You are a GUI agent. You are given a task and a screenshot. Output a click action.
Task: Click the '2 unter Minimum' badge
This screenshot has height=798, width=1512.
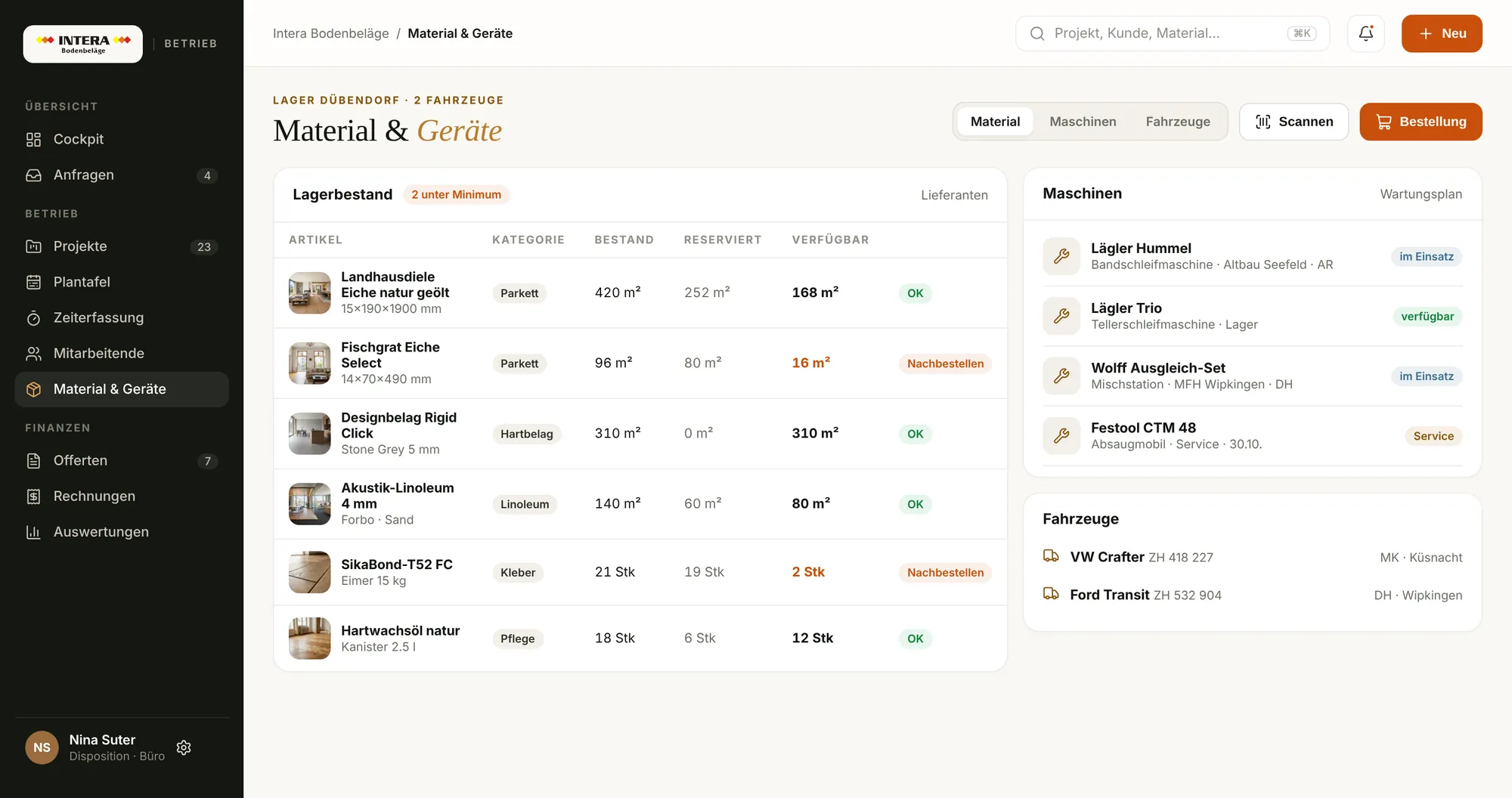pos(456,194)
